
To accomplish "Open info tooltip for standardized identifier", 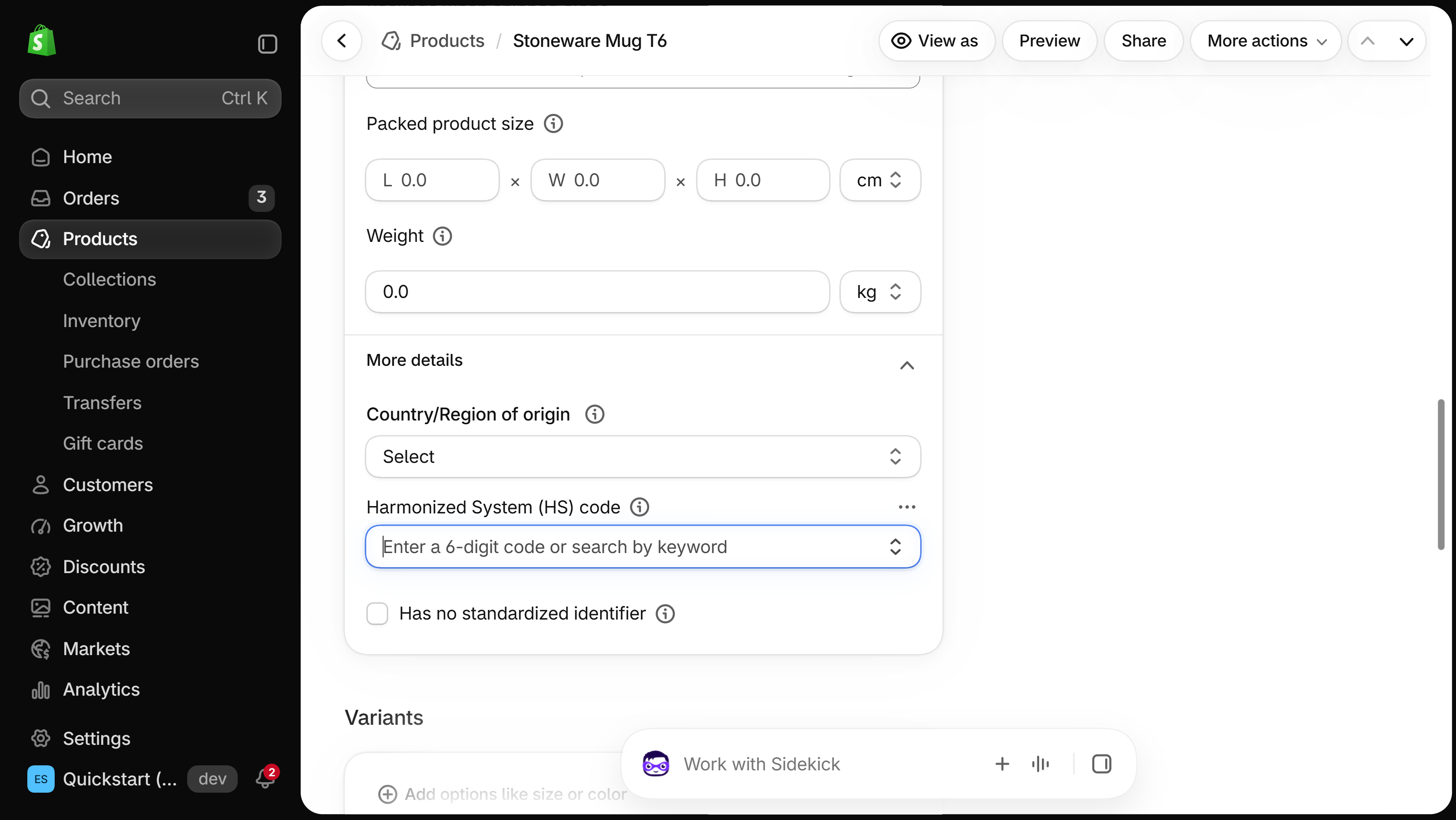I will (x=665, y=613).
